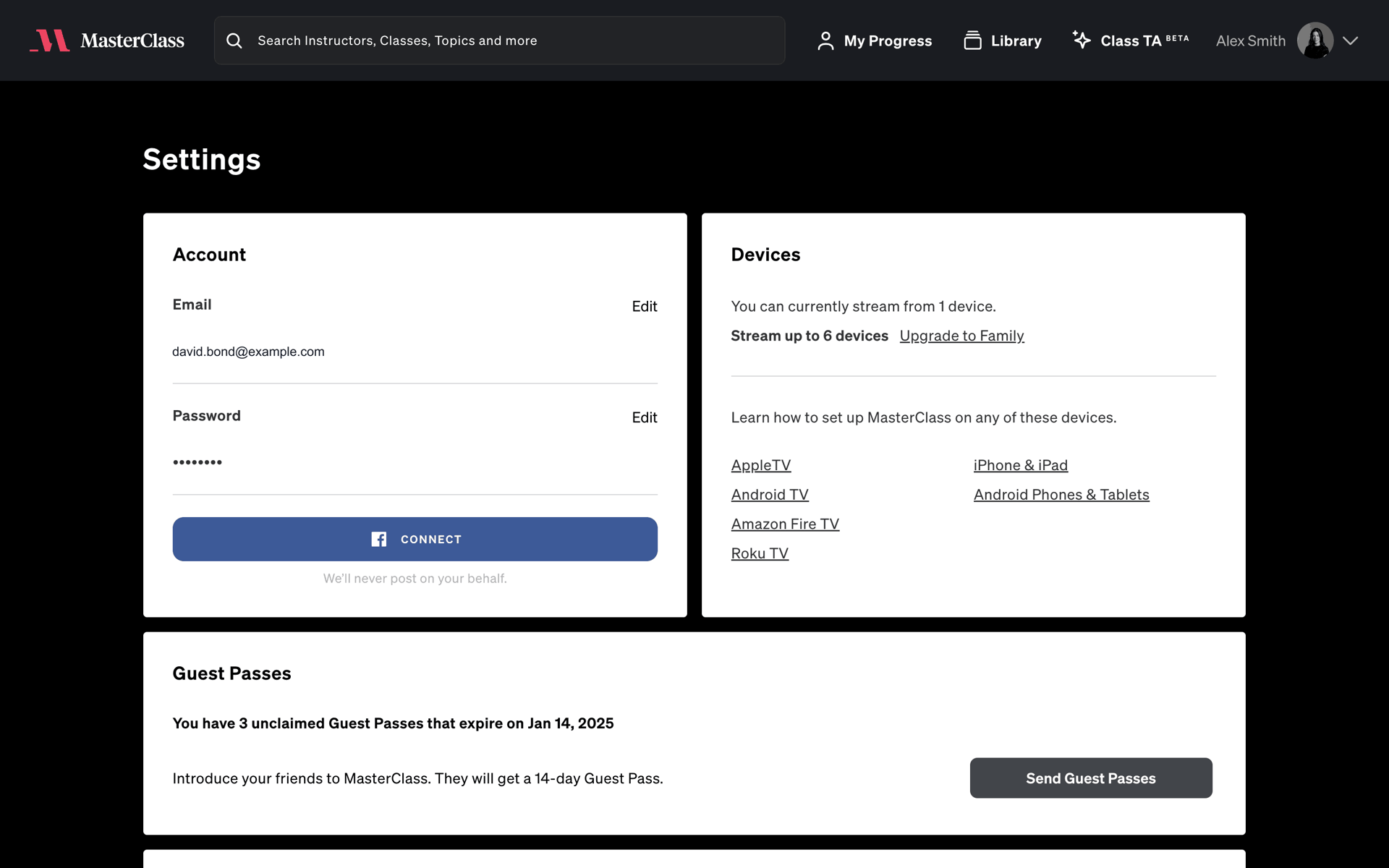Click the Send Guest Passes button
Screen dimensions: 1389x868
[x=1091, y=778]
